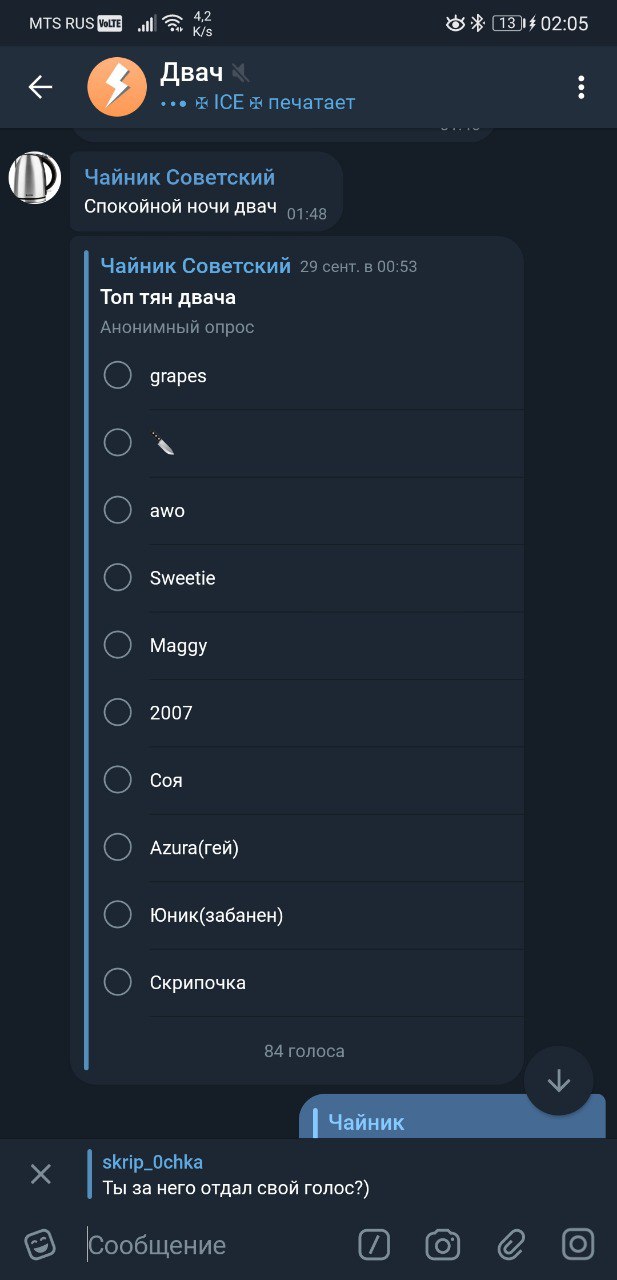The height and width of the screenshot is (1280, 617).
Task: Tap the back arrow in chat header
Action: click(40, 87)
